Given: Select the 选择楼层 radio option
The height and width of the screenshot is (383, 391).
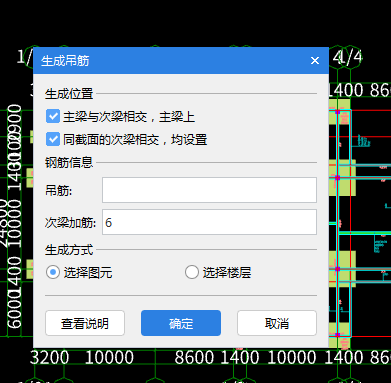Looking at the screenshot, I should 192,272.
